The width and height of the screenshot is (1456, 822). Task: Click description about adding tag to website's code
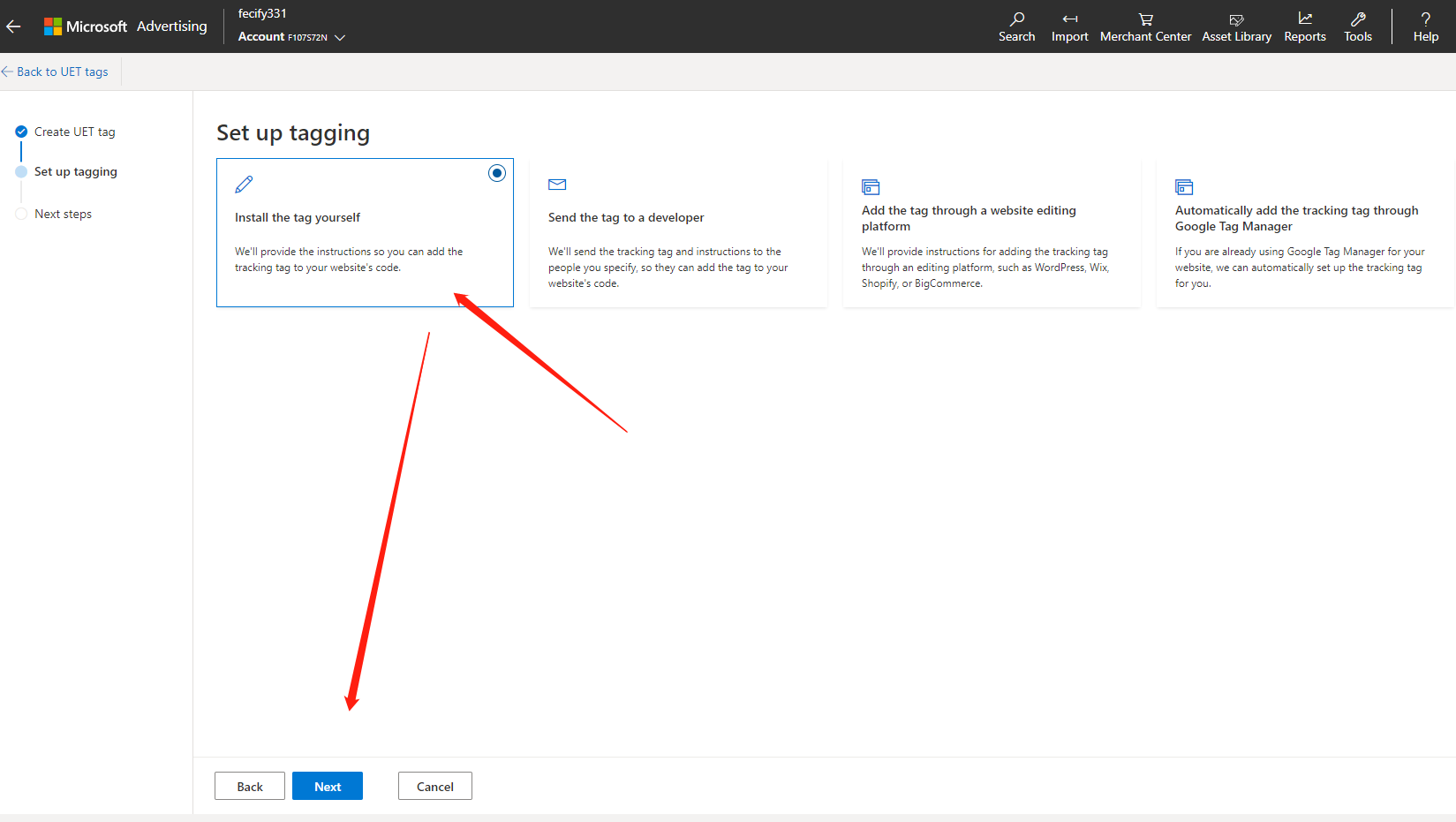click(x=349, y=260)
